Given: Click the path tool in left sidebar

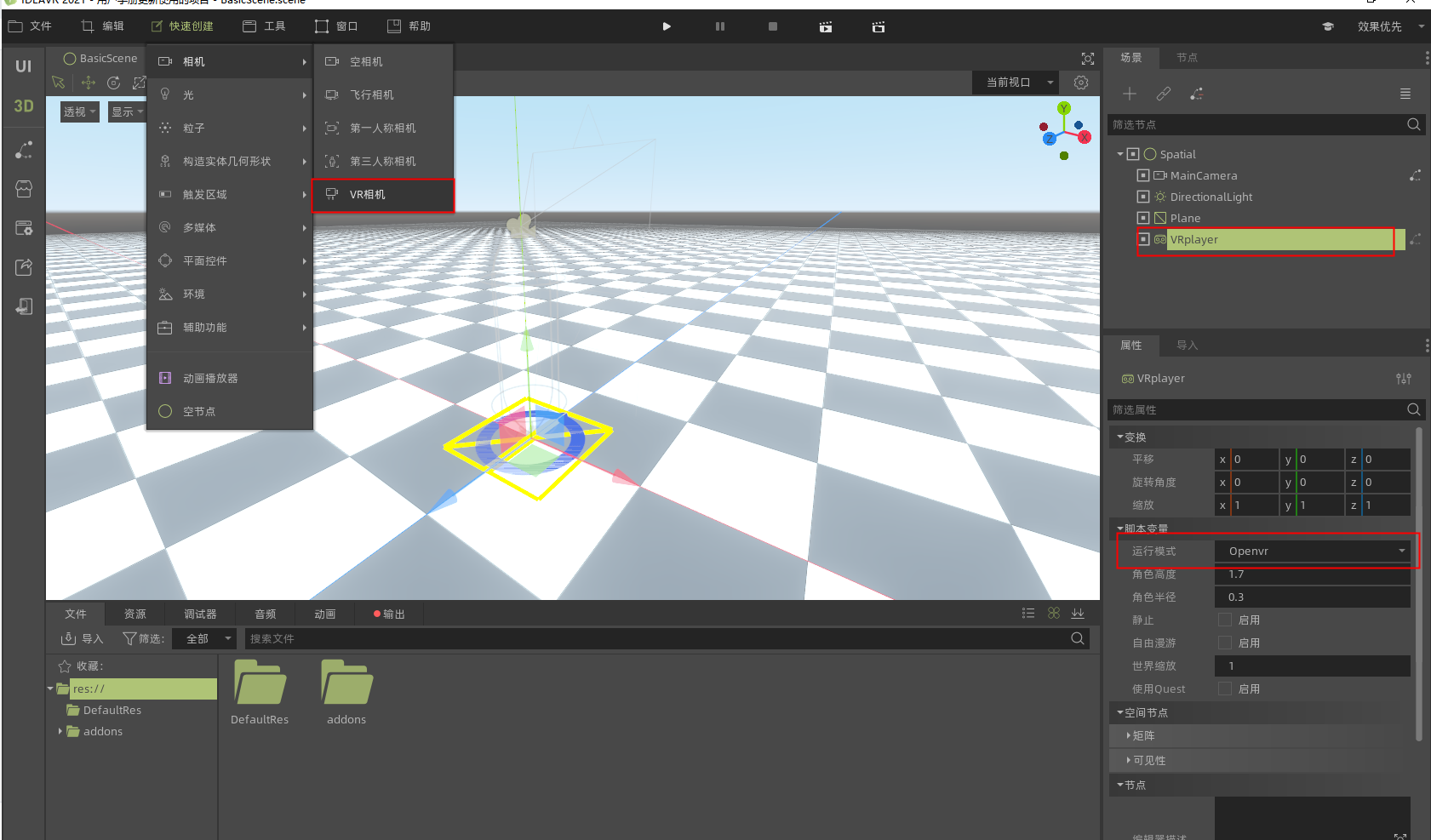Looking at the screenshot, I should click(24, 150).
